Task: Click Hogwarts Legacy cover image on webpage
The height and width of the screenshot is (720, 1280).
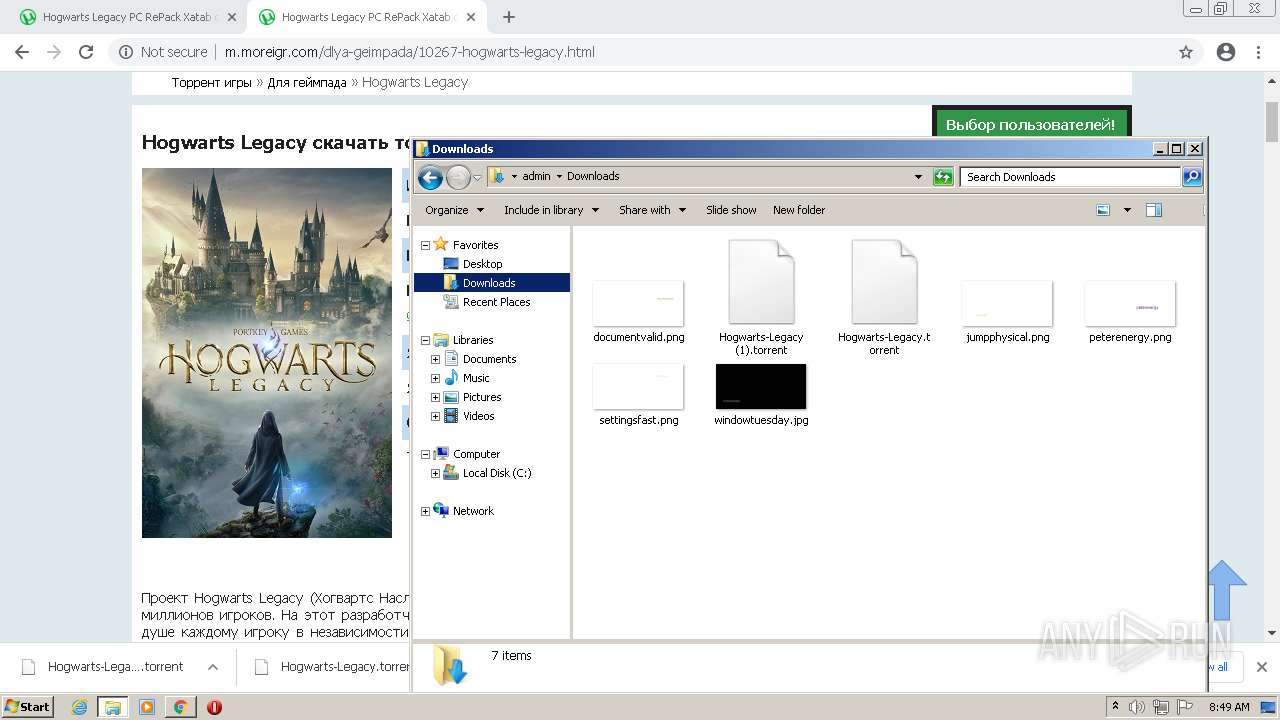Action: (267, 353)
